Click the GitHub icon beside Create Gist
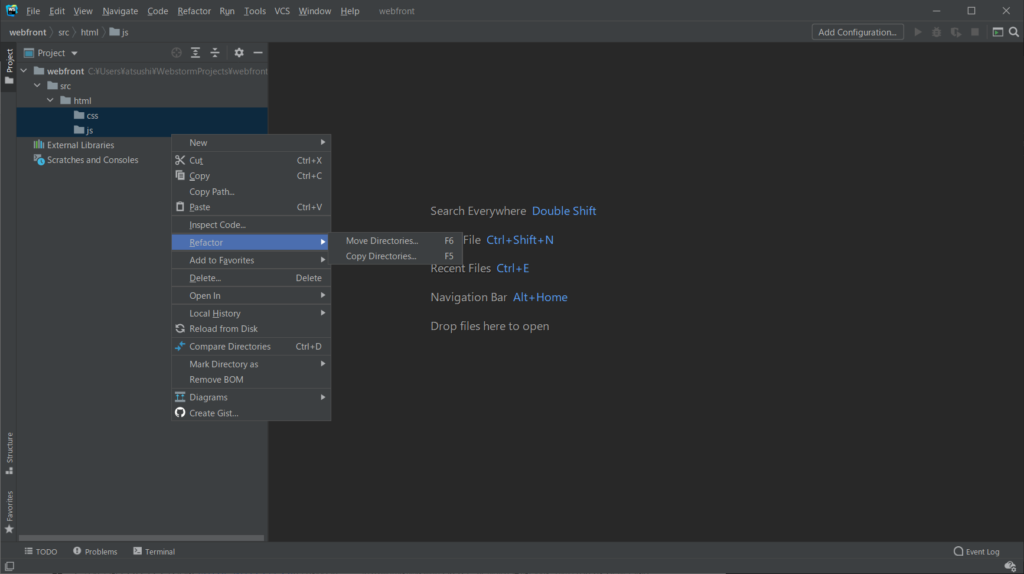The width and height of the screenshot is (1024, 574). tap(180, 413)
